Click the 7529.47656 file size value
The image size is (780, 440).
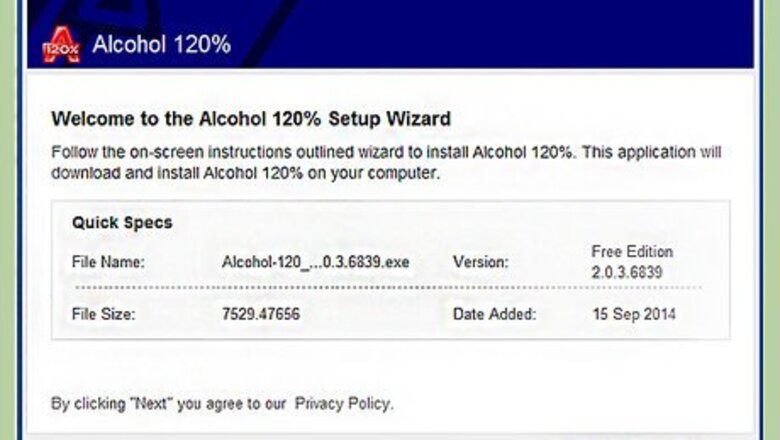(261, 314)
